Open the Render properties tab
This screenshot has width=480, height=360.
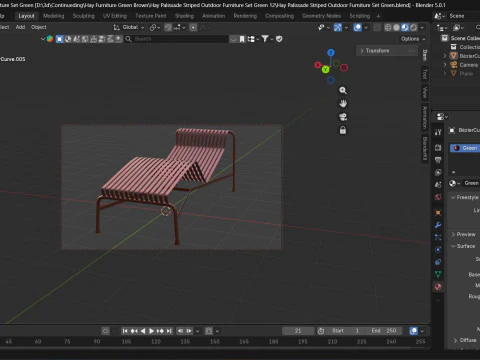(x=438, y=147)
